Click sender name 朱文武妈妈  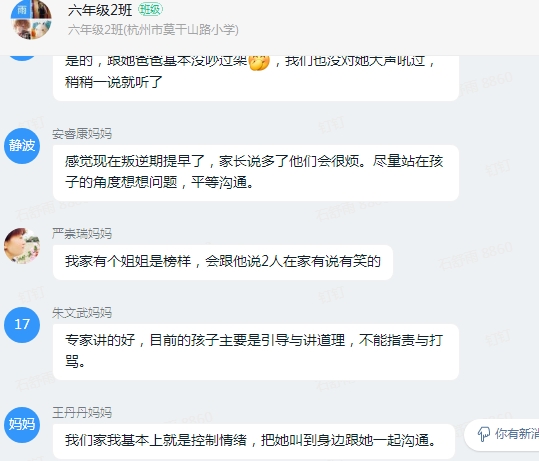point(82,313)
